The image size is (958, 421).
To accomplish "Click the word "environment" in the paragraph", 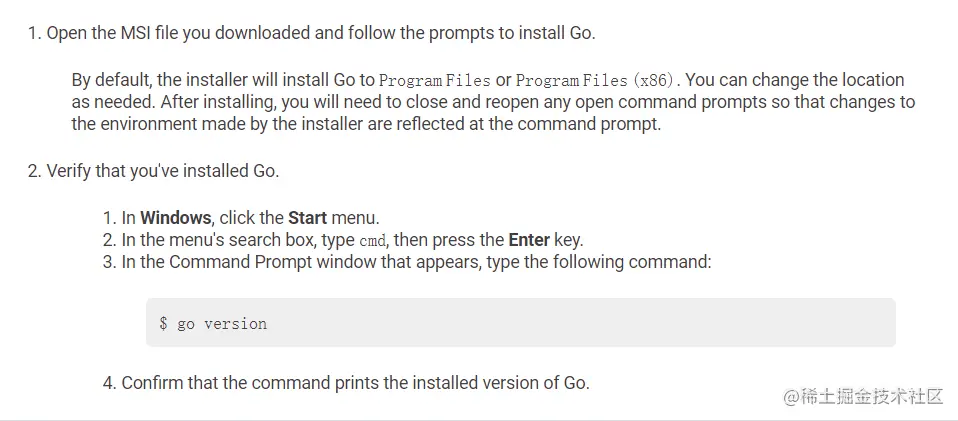I will click(149, 124).
